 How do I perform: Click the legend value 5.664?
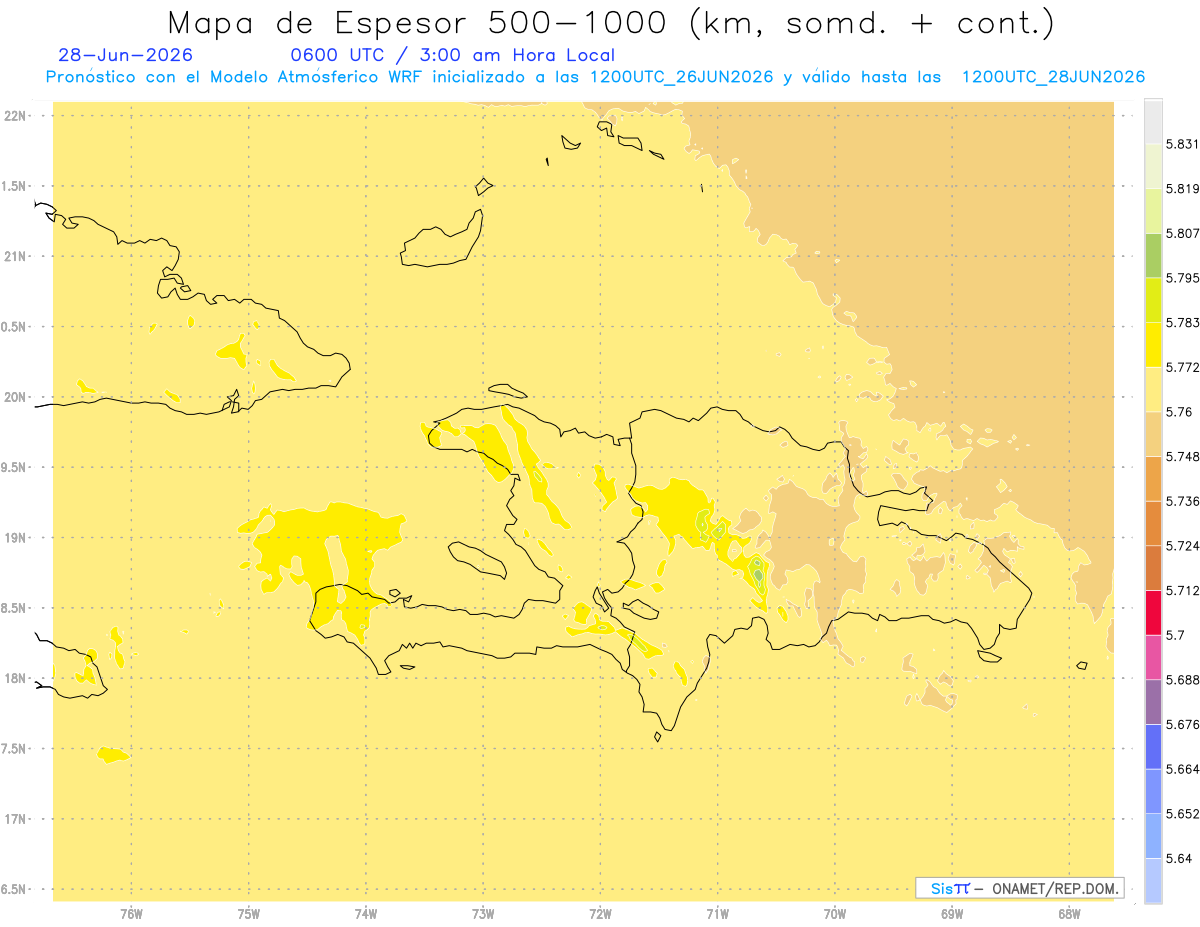click(1183, 769)
